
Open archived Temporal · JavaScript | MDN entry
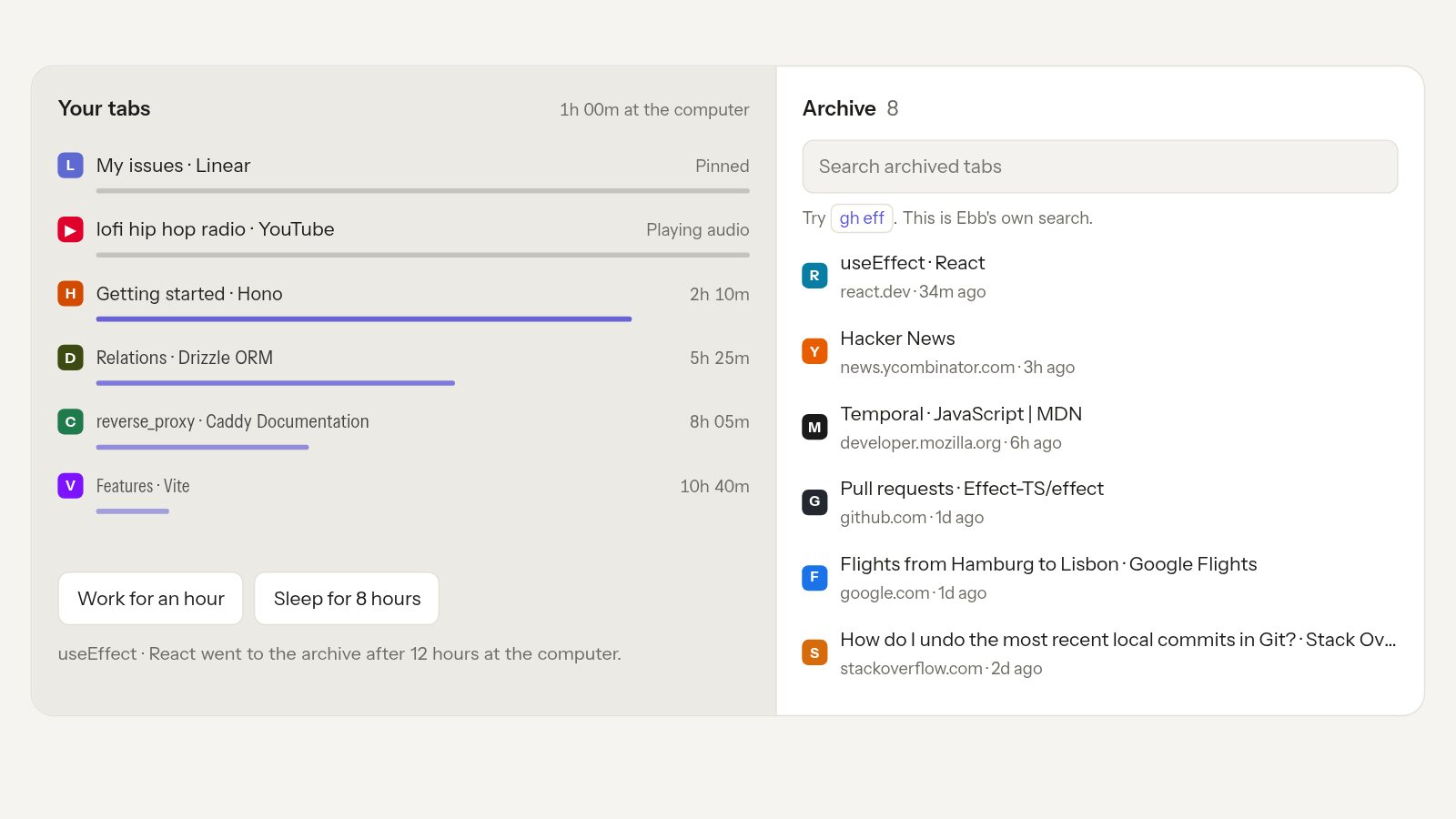1100,427
